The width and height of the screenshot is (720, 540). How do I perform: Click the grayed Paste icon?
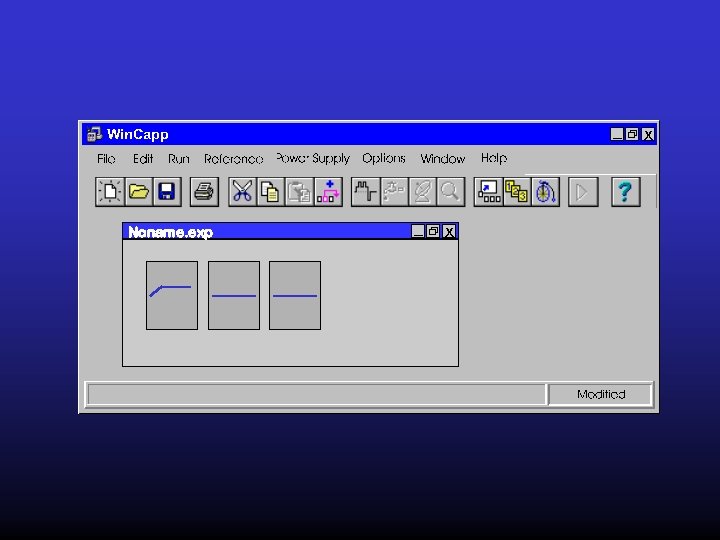[299, 191]
